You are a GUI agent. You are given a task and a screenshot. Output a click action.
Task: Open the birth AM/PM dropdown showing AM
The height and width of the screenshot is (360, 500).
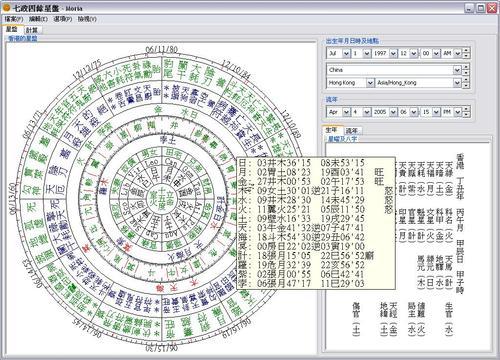(x=458, y=53)
